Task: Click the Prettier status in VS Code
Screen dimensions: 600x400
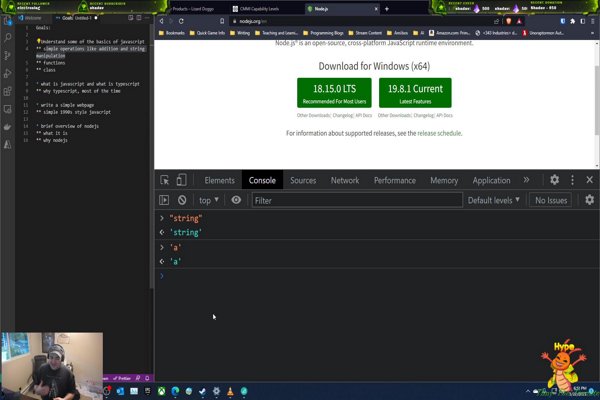Action: [x=122, y=378]
